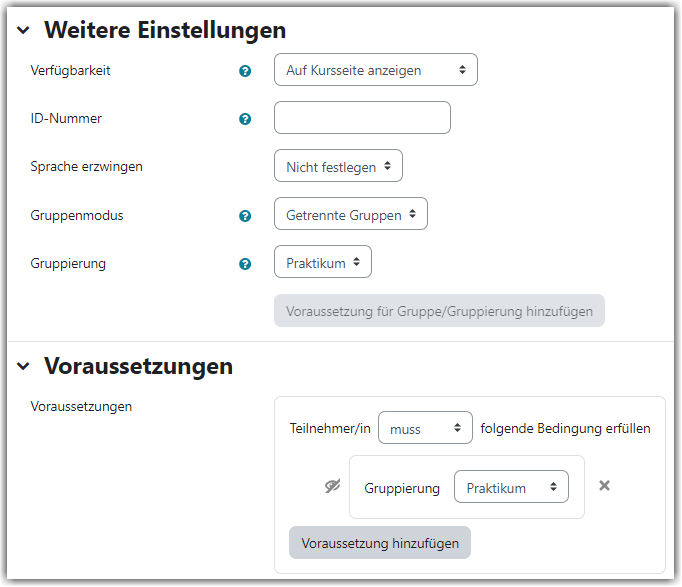Screen dimensions: 682x587
Task: Click 'Voraussetzung hinzufügen' button
Action: (x=380, y=543)
